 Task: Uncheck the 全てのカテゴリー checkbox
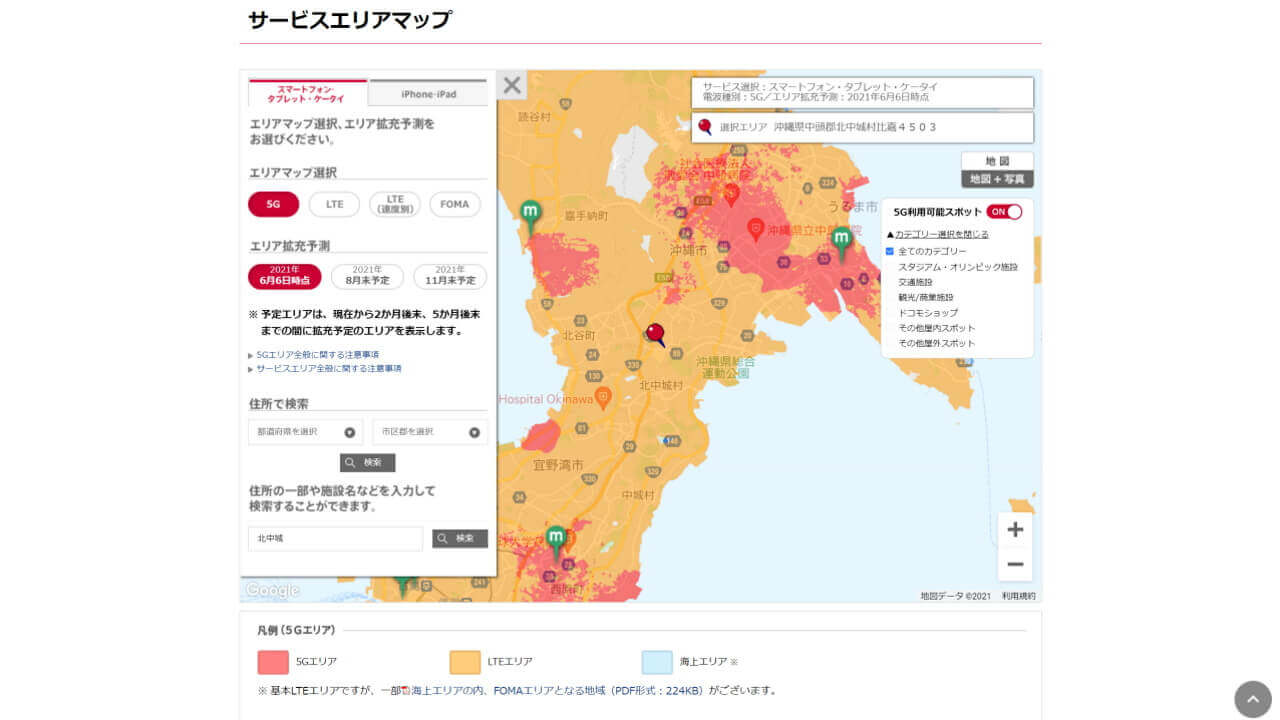(890, 251)
